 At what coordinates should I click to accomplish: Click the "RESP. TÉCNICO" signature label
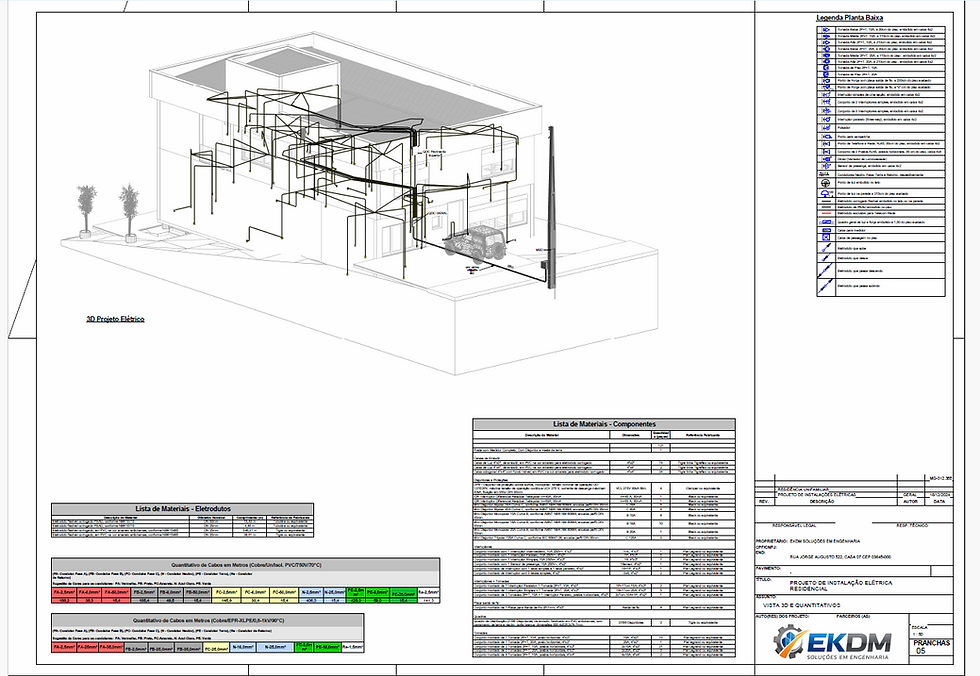913,525
